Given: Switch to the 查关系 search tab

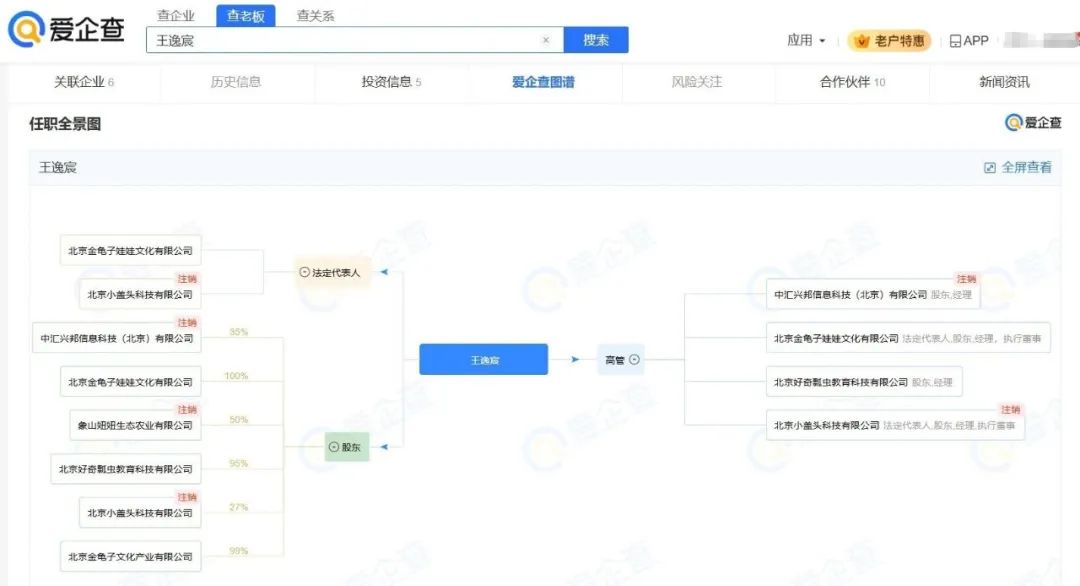Looking at the screenshot, I should [x=315, y=15].
